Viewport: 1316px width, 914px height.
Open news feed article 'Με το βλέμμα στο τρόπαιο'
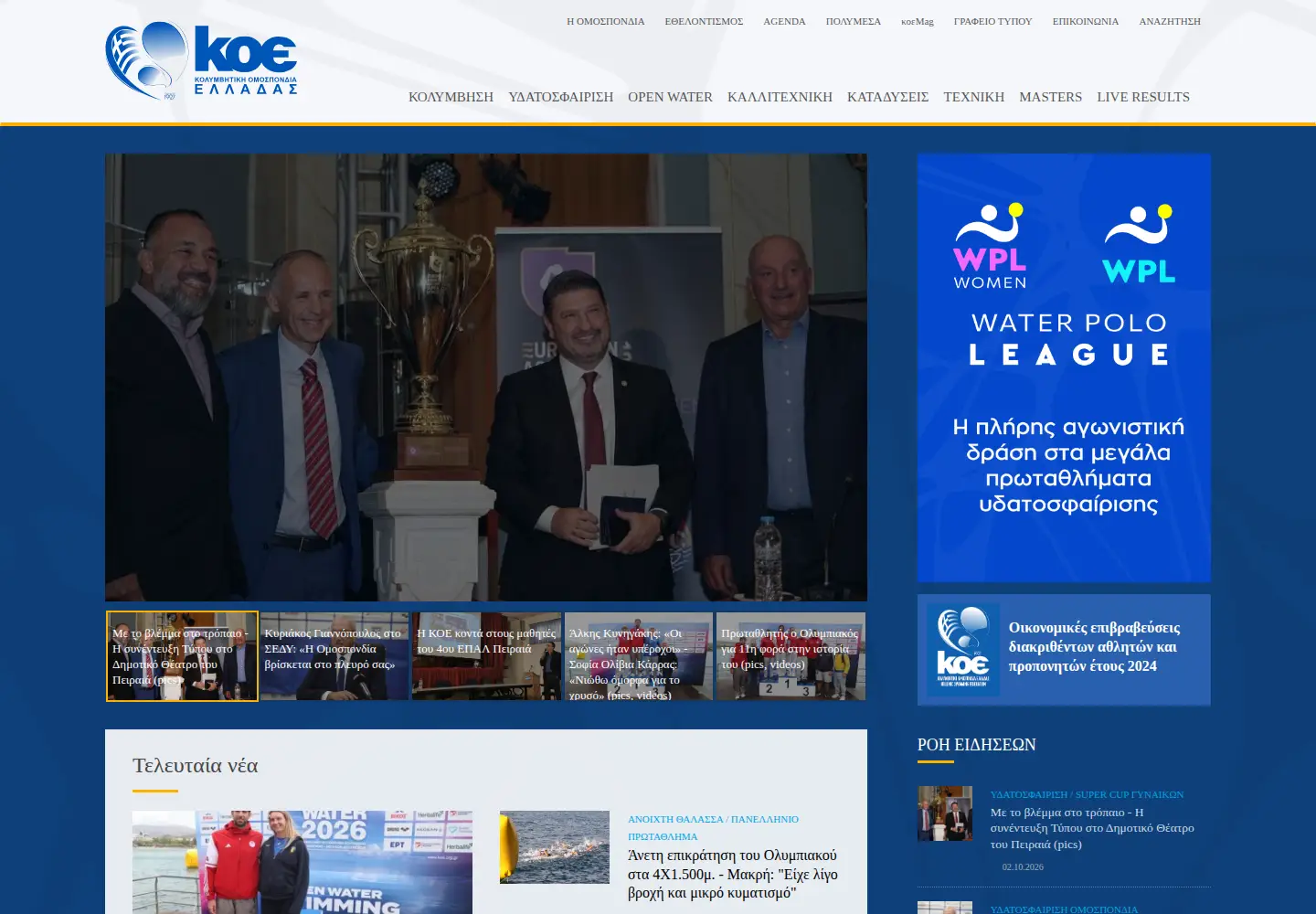(x=1092, y=828)
